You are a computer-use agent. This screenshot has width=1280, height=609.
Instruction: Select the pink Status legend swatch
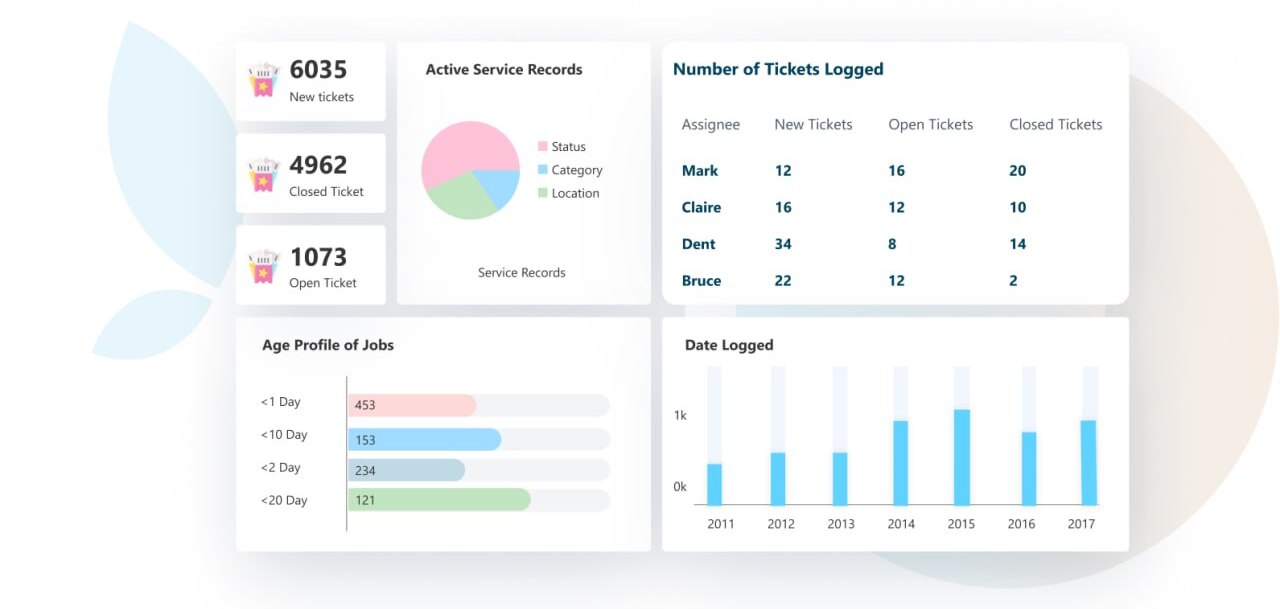pyautogui.click(x=543, y=147)
